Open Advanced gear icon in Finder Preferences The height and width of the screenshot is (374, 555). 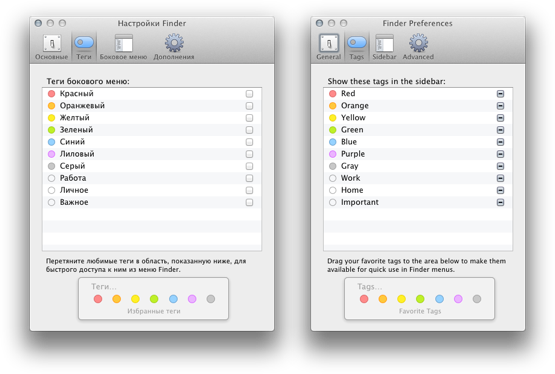coord(418,47)
